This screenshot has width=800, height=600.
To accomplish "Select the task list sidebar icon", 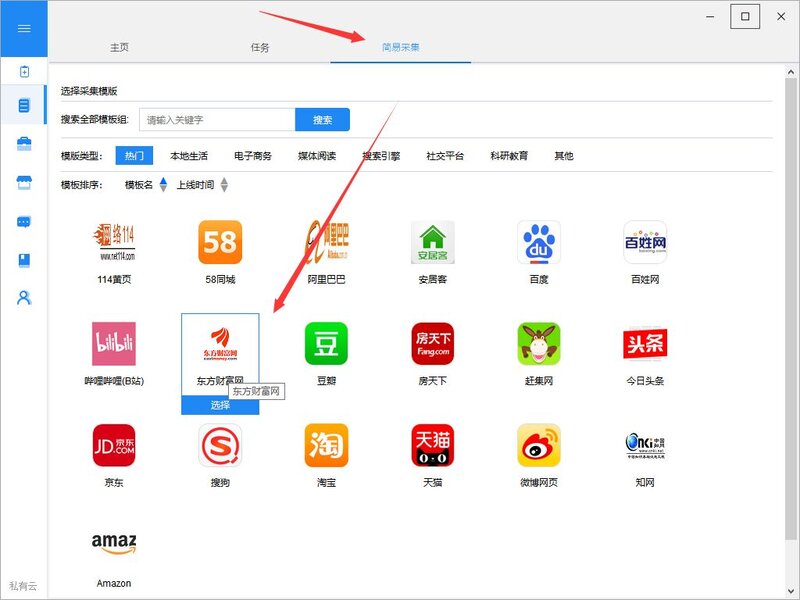I will 24,105.
